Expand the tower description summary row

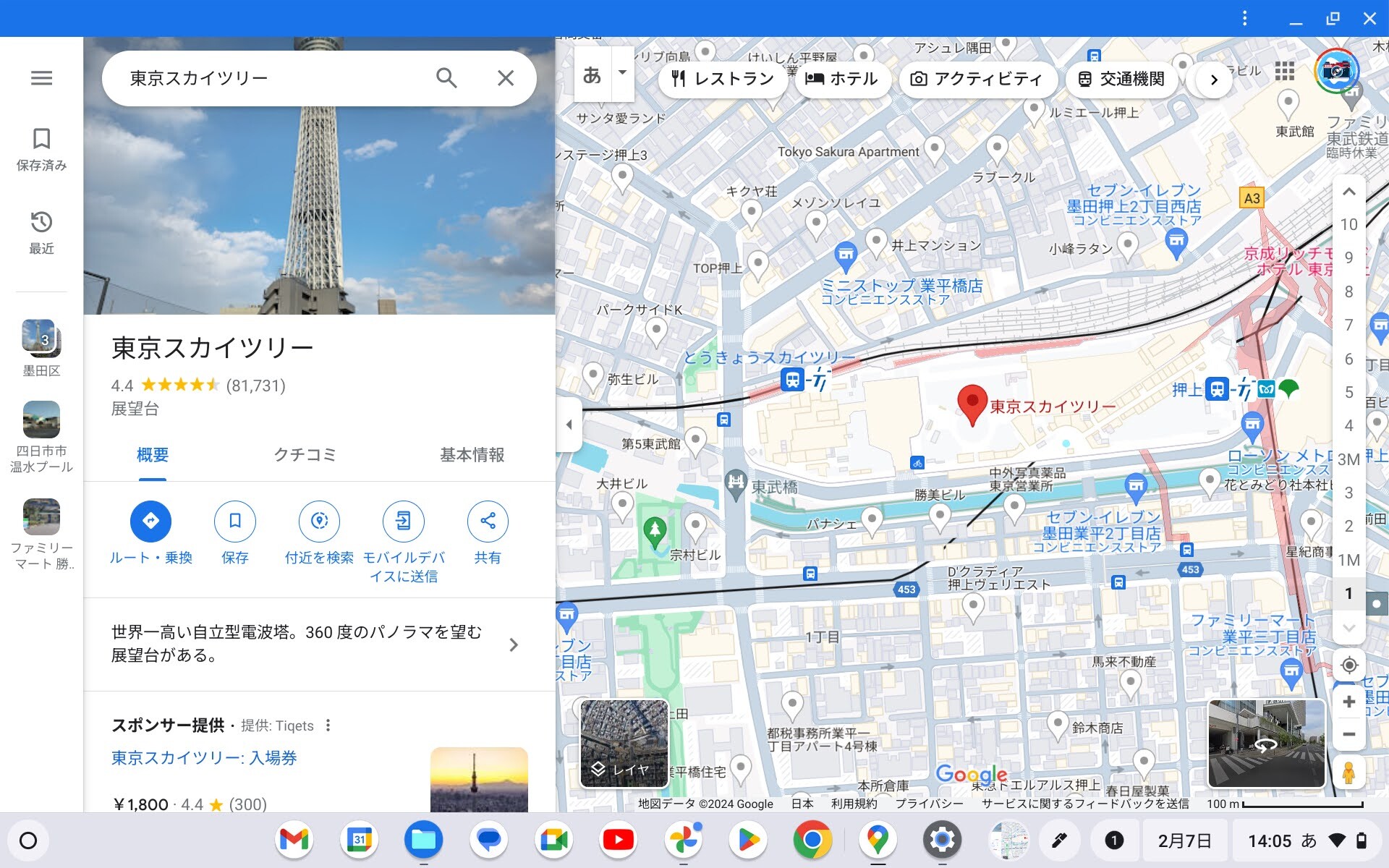point(513,644)
